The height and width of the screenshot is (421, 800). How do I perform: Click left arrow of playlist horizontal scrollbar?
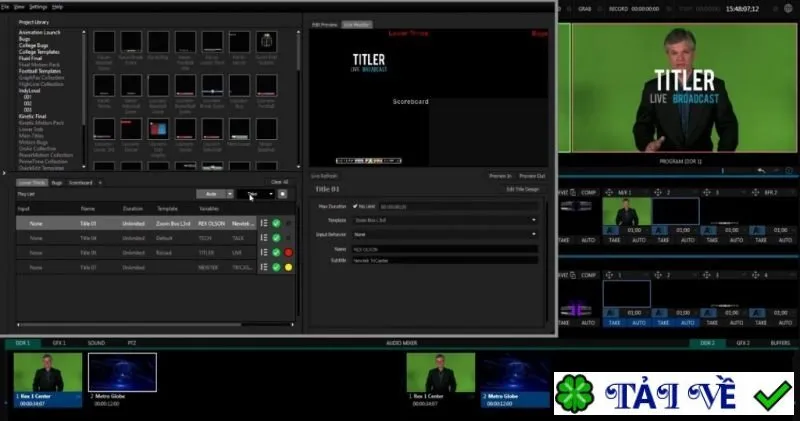(x=18, y=325)
